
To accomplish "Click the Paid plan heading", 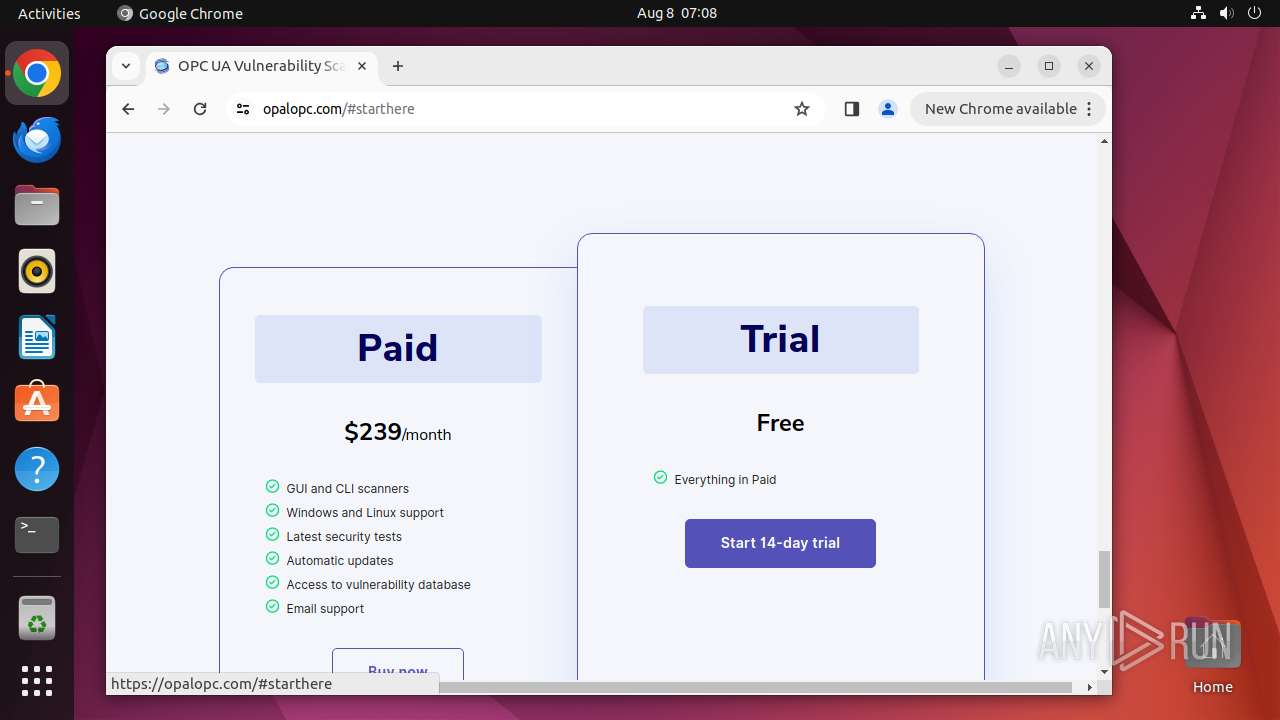I will 398,348.
